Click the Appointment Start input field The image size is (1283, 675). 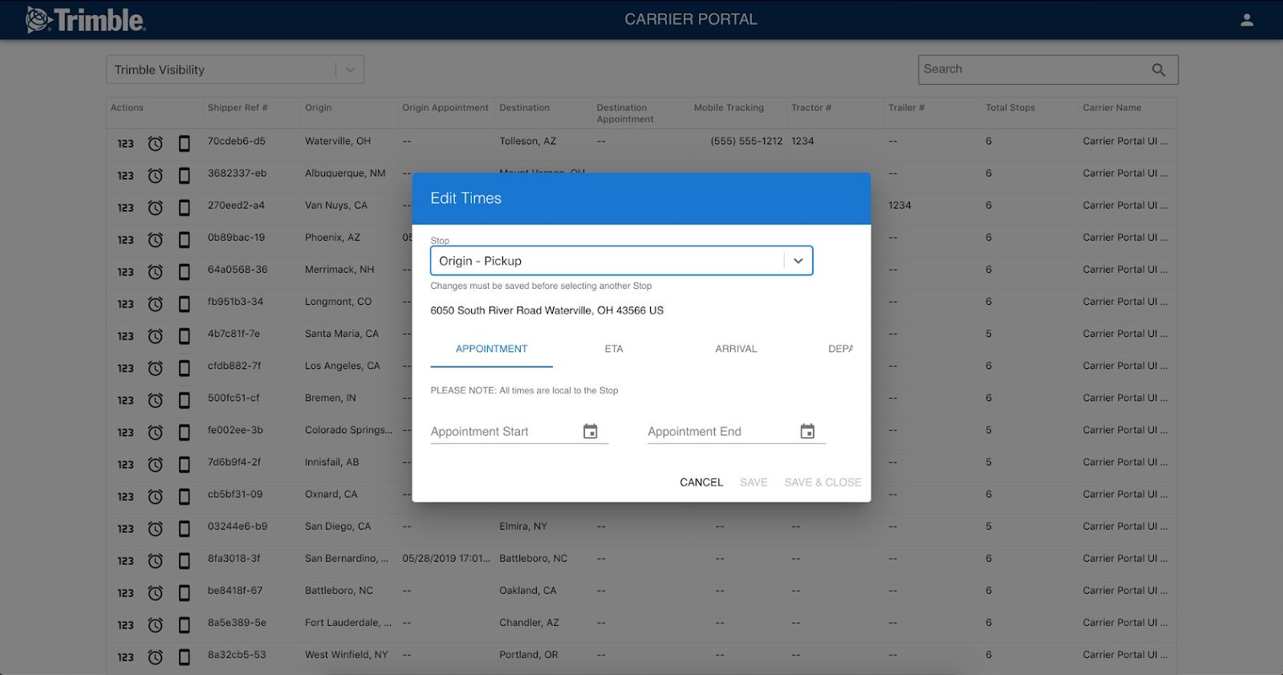(x=490, y=431)
